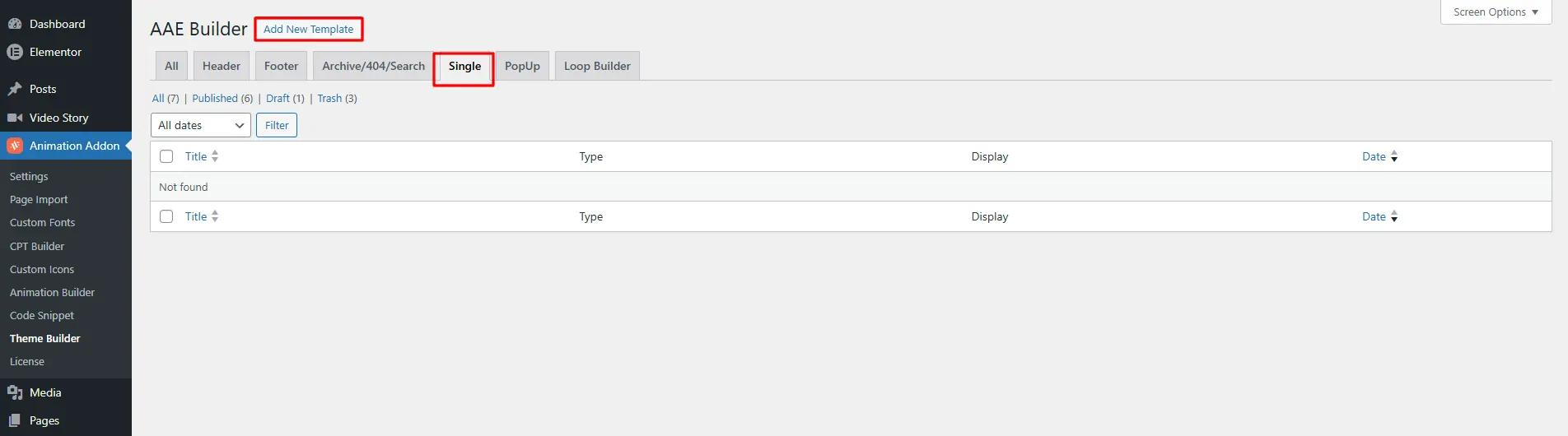The height and width of the screenshot is (436, 1568).
Task: Open the Trash templates link
Action: pyautogui.click(x=329, y=98)
